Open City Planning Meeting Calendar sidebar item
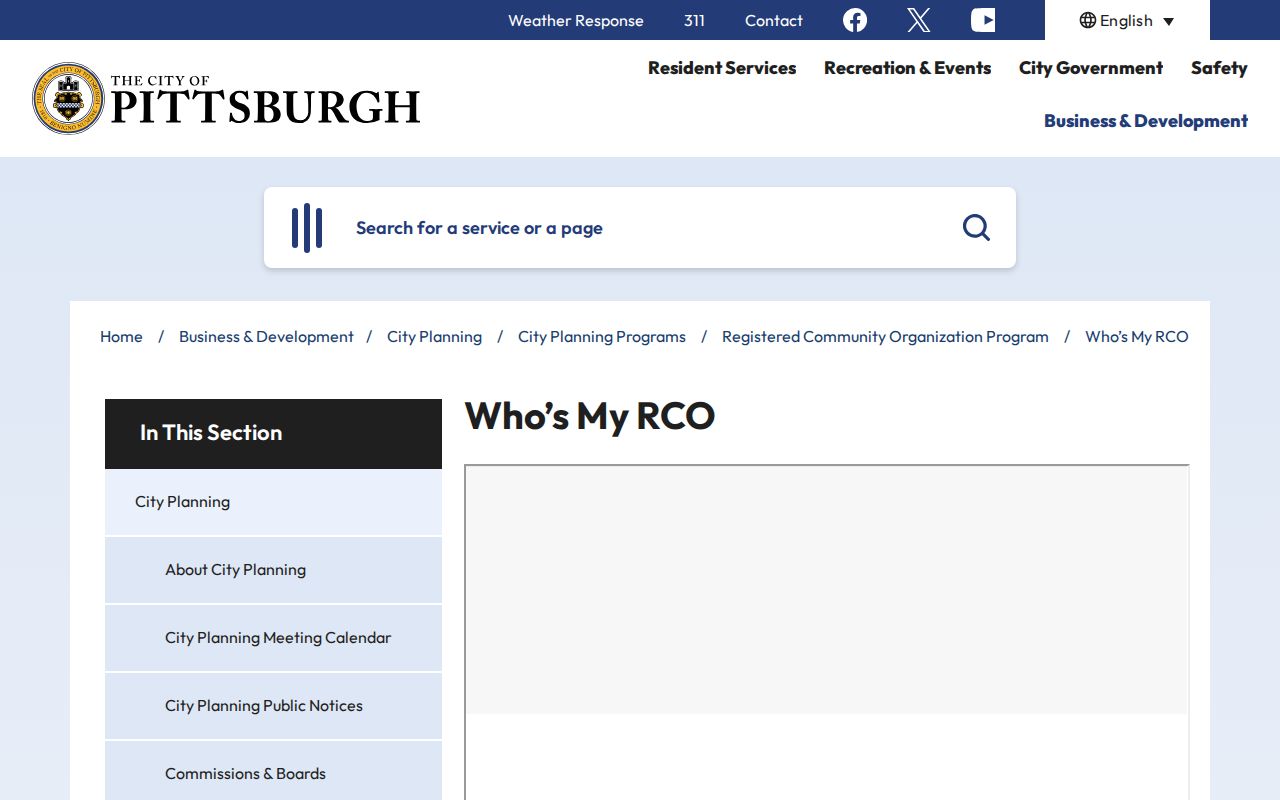The image size is (1280, 800). point(273,638)
